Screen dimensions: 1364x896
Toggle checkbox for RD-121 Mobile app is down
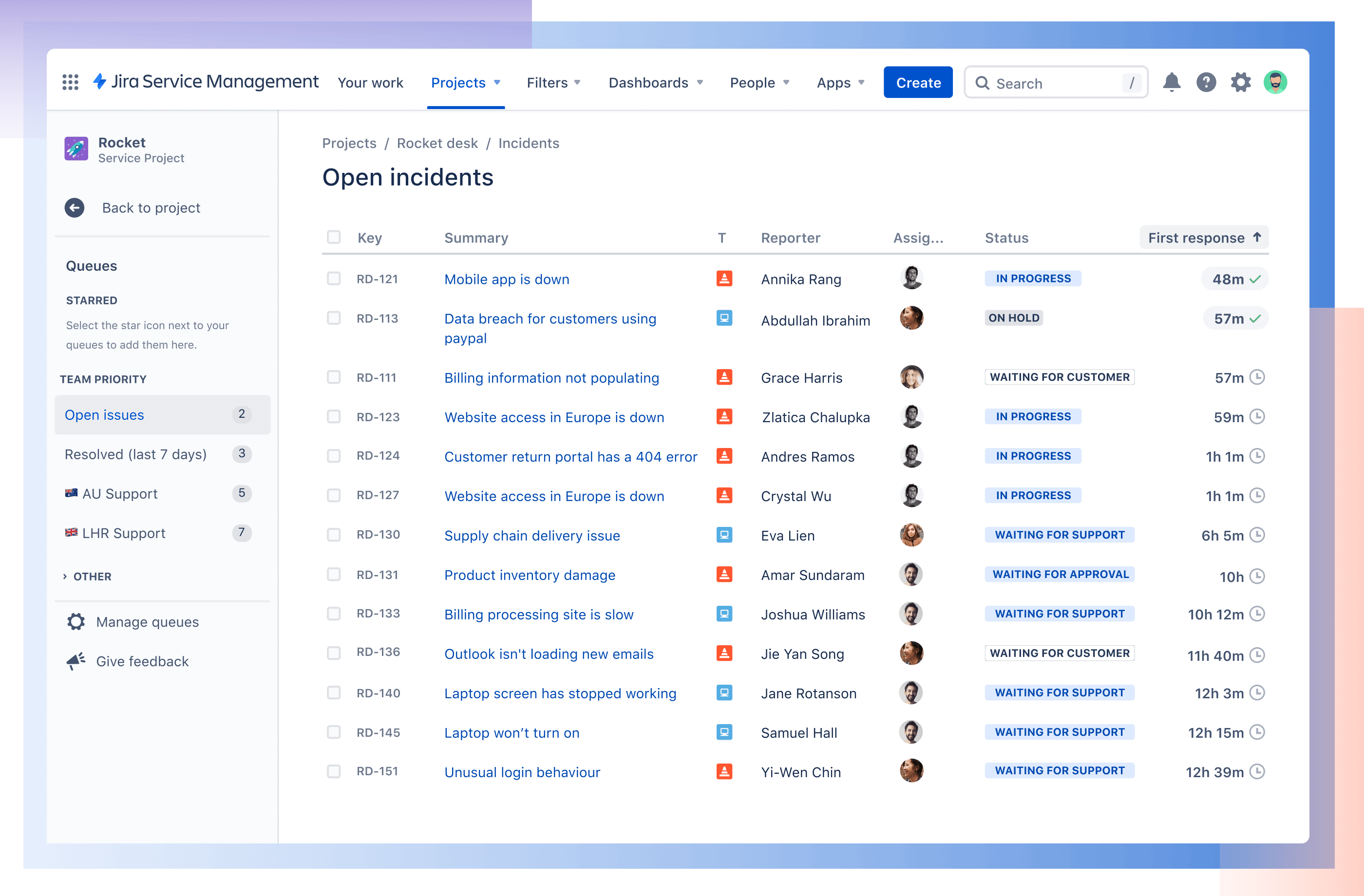coord(335,279)
